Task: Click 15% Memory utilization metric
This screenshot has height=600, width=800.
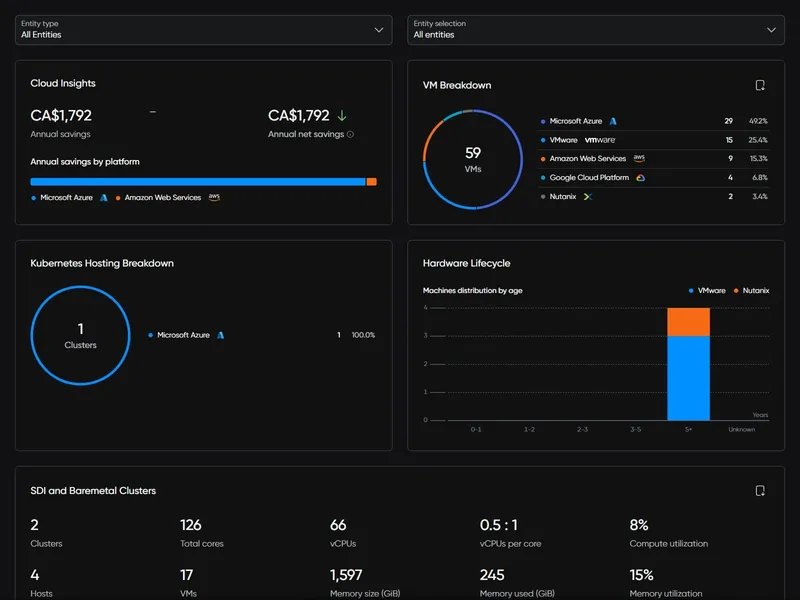Action: 666,583
